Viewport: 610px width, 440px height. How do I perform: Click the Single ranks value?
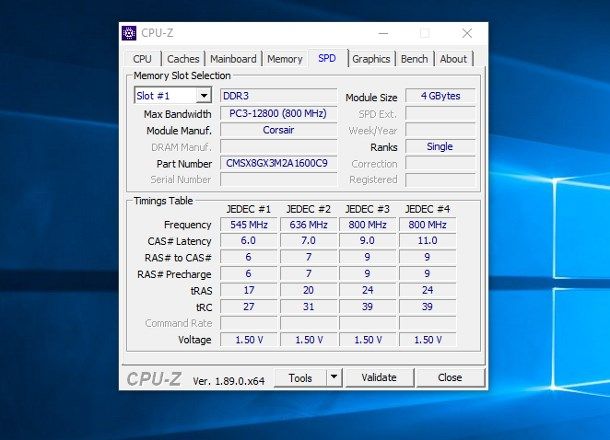point(440,147)
